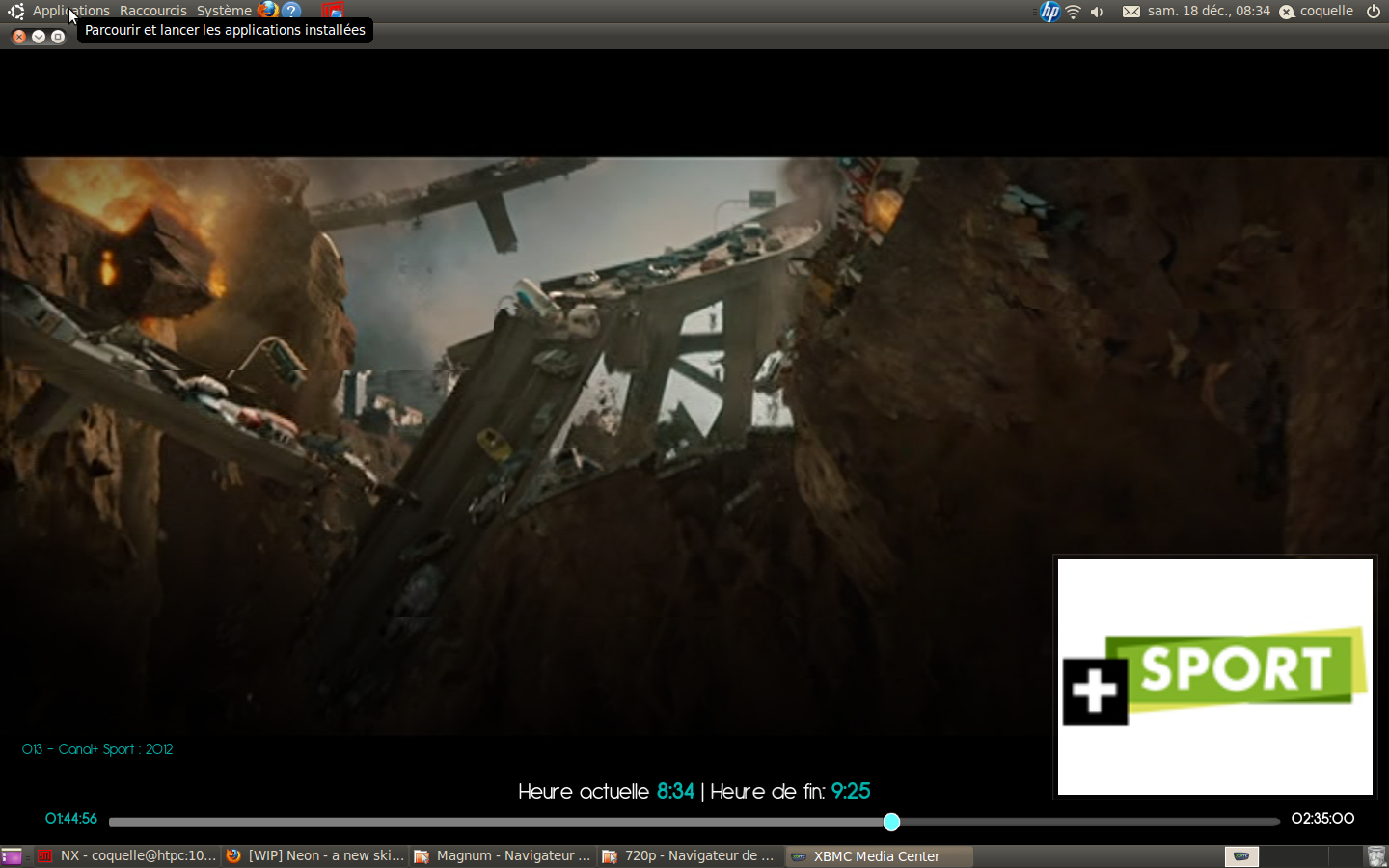The image size is (1389, 868).
Task: Open the Wi-Fi network indicator
Action: pyautogui.click(x=1073, y=12)
